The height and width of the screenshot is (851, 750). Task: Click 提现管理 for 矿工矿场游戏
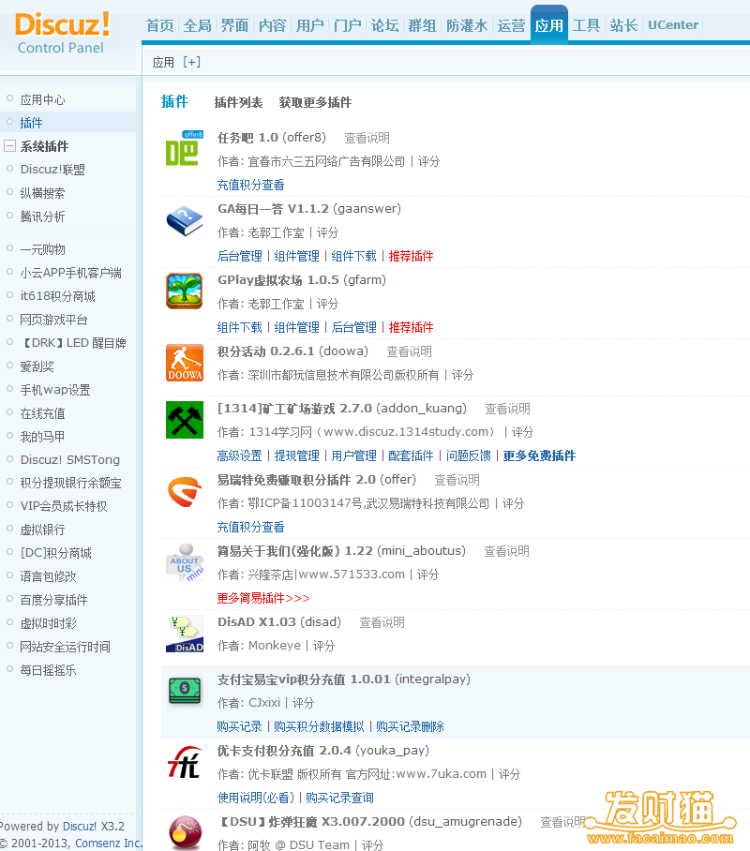296,455
